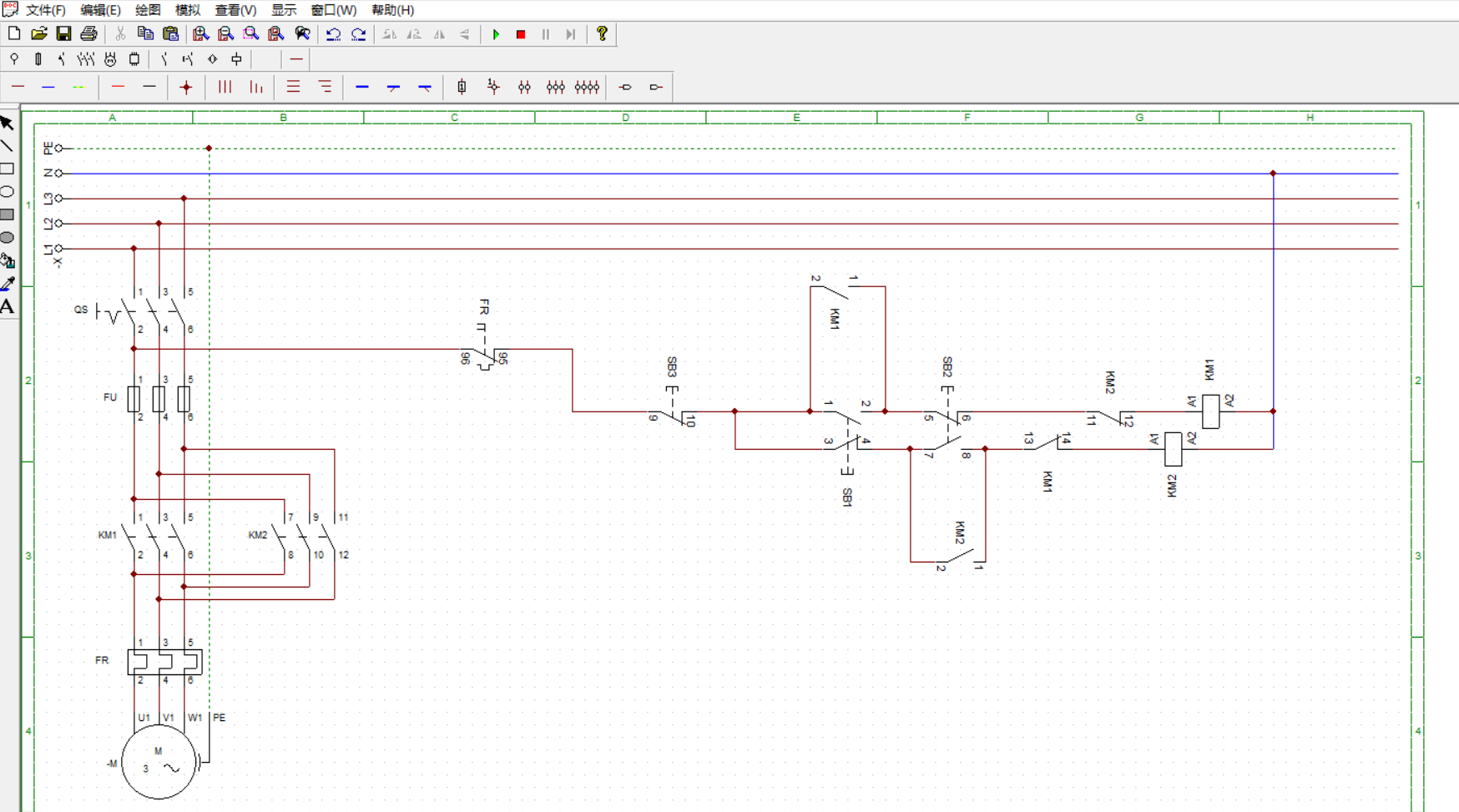Select the motor symbol in the component toolbar
The image size is (1459, 812).
point(110,59)
